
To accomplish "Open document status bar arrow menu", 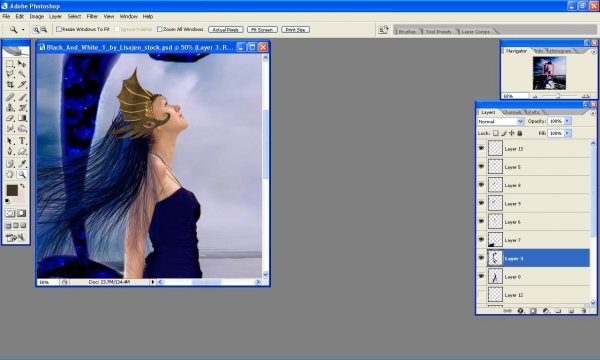I will point(152,282).
